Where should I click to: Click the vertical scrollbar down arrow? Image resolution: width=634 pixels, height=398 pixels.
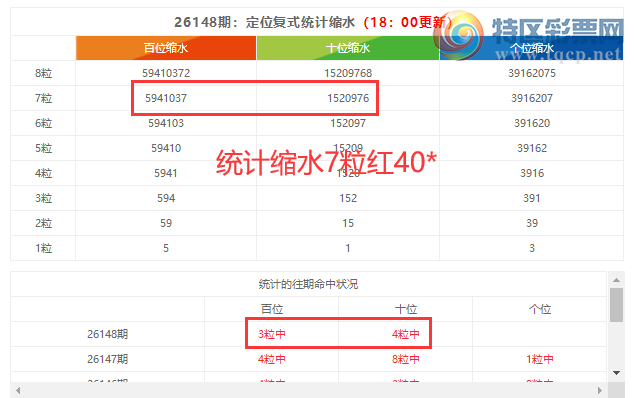click(616, 373)
